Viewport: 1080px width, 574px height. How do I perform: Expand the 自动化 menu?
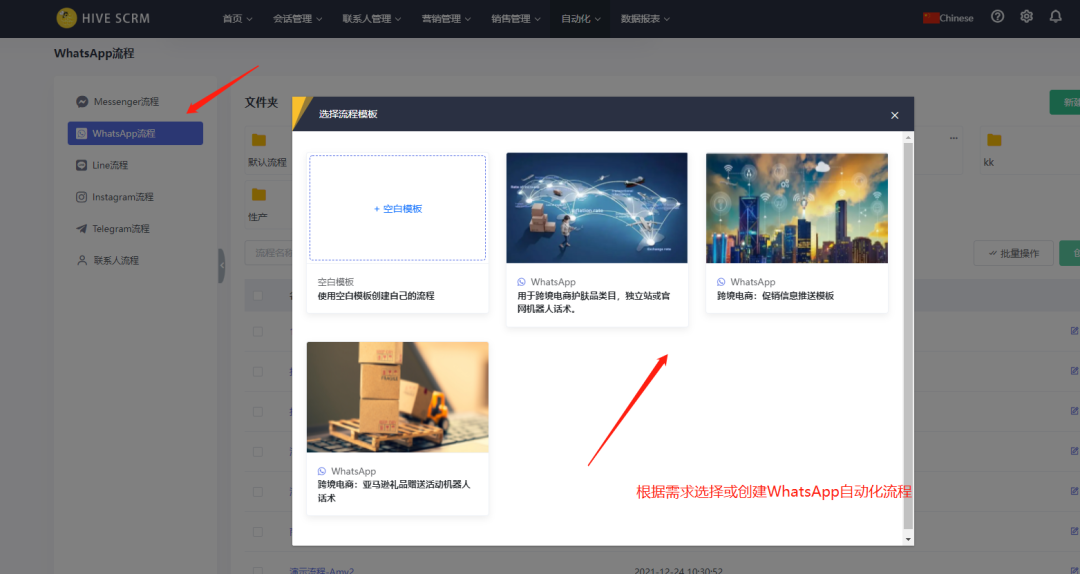coord(581,19)
